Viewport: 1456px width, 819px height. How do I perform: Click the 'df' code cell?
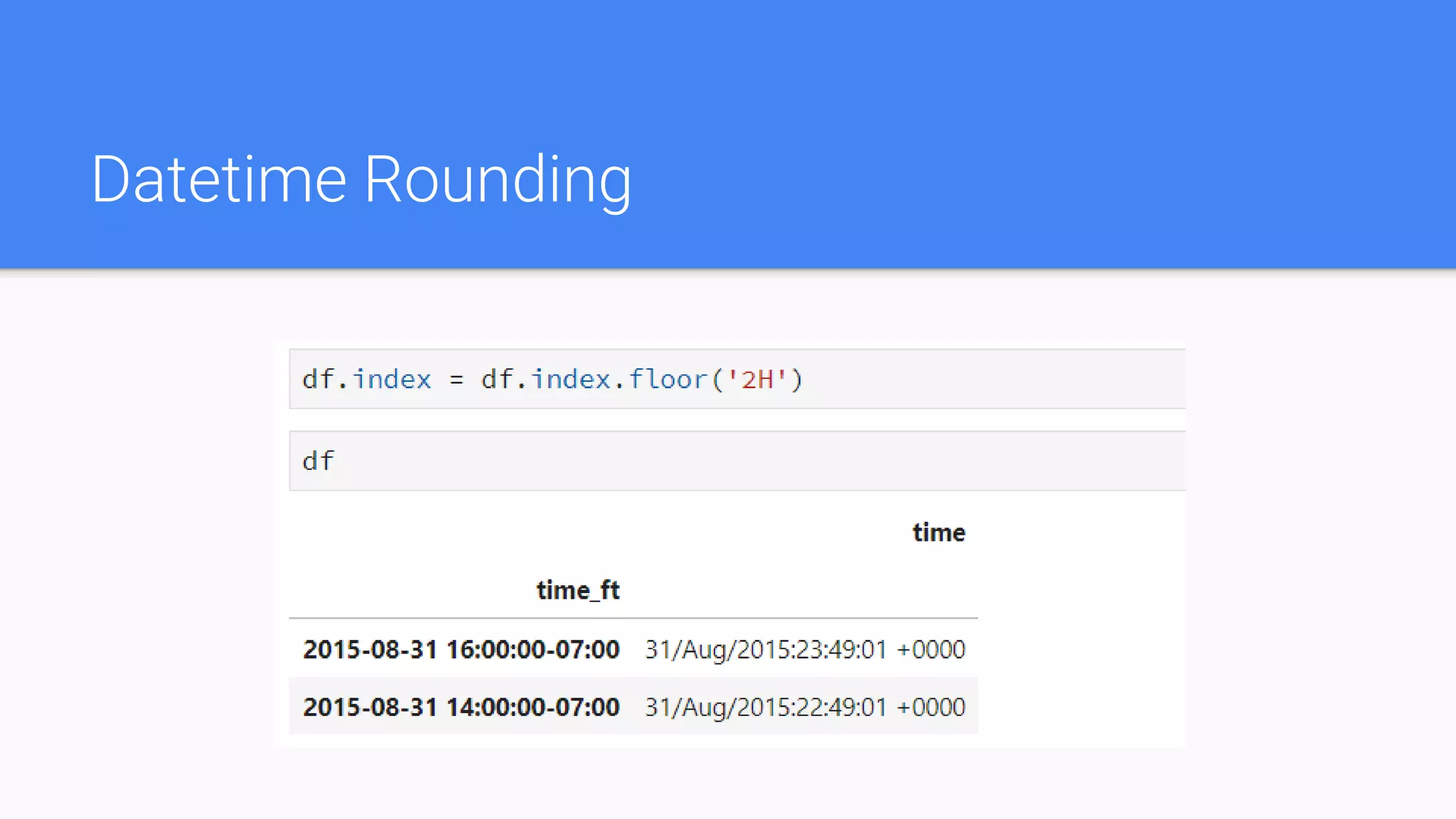737,461
